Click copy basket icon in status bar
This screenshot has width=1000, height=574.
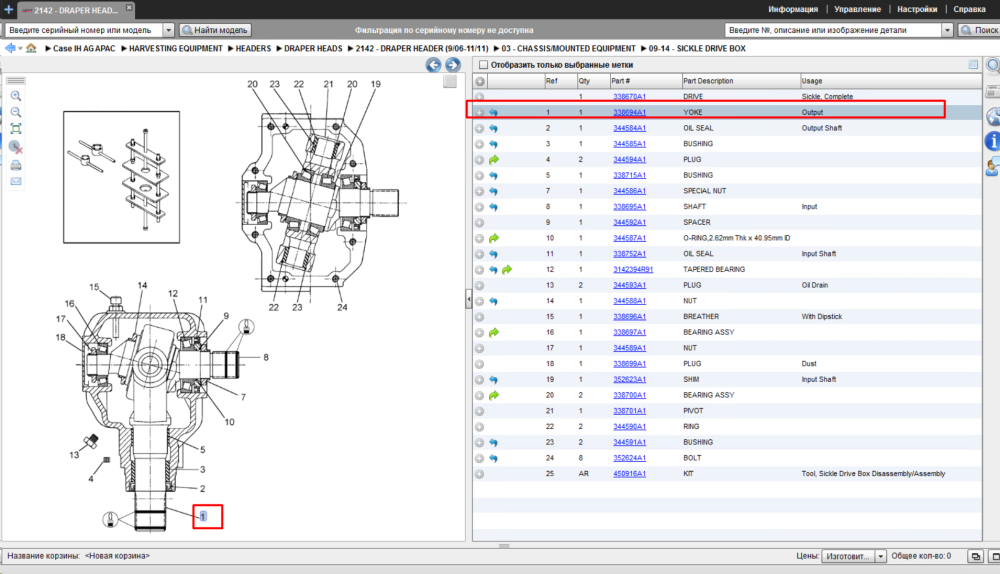[x=976, y=556]
